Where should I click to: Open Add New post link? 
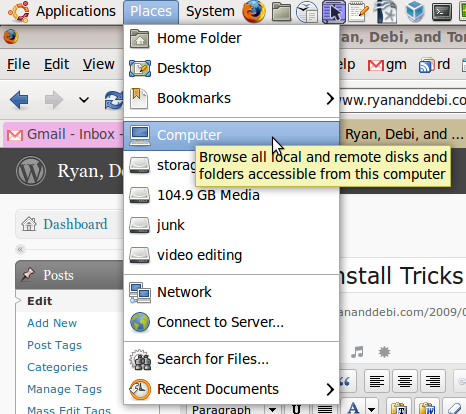(52, 323)
